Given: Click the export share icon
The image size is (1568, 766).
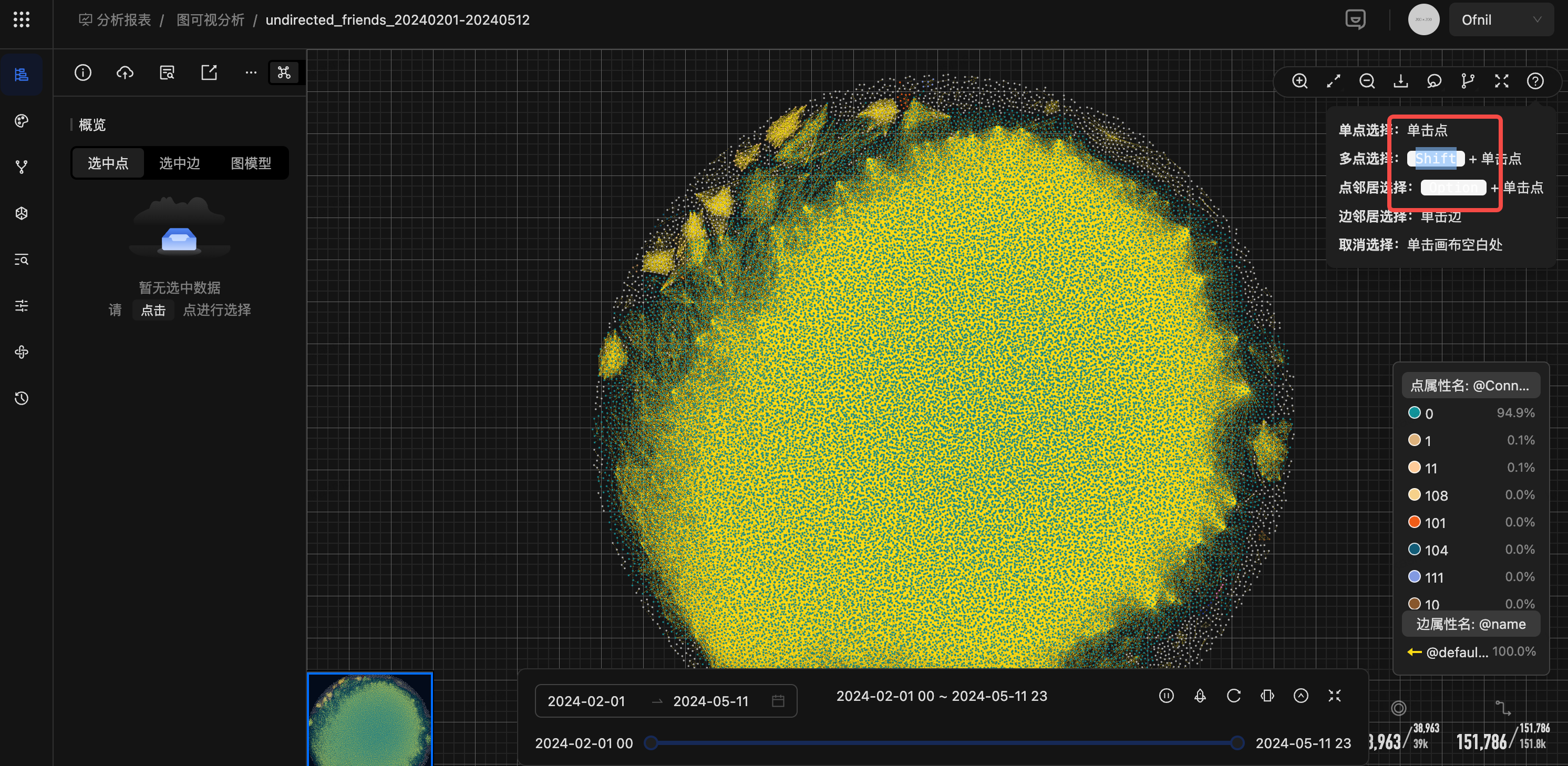Looking at the screenshot, I should (x=209, y=73).
